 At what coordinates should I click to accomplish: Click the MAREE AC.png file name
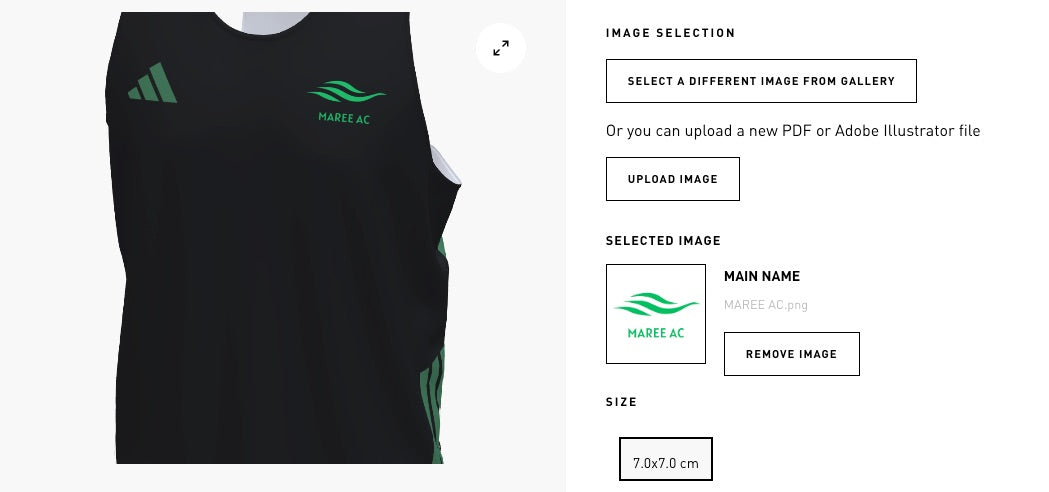tap(765, 305)
